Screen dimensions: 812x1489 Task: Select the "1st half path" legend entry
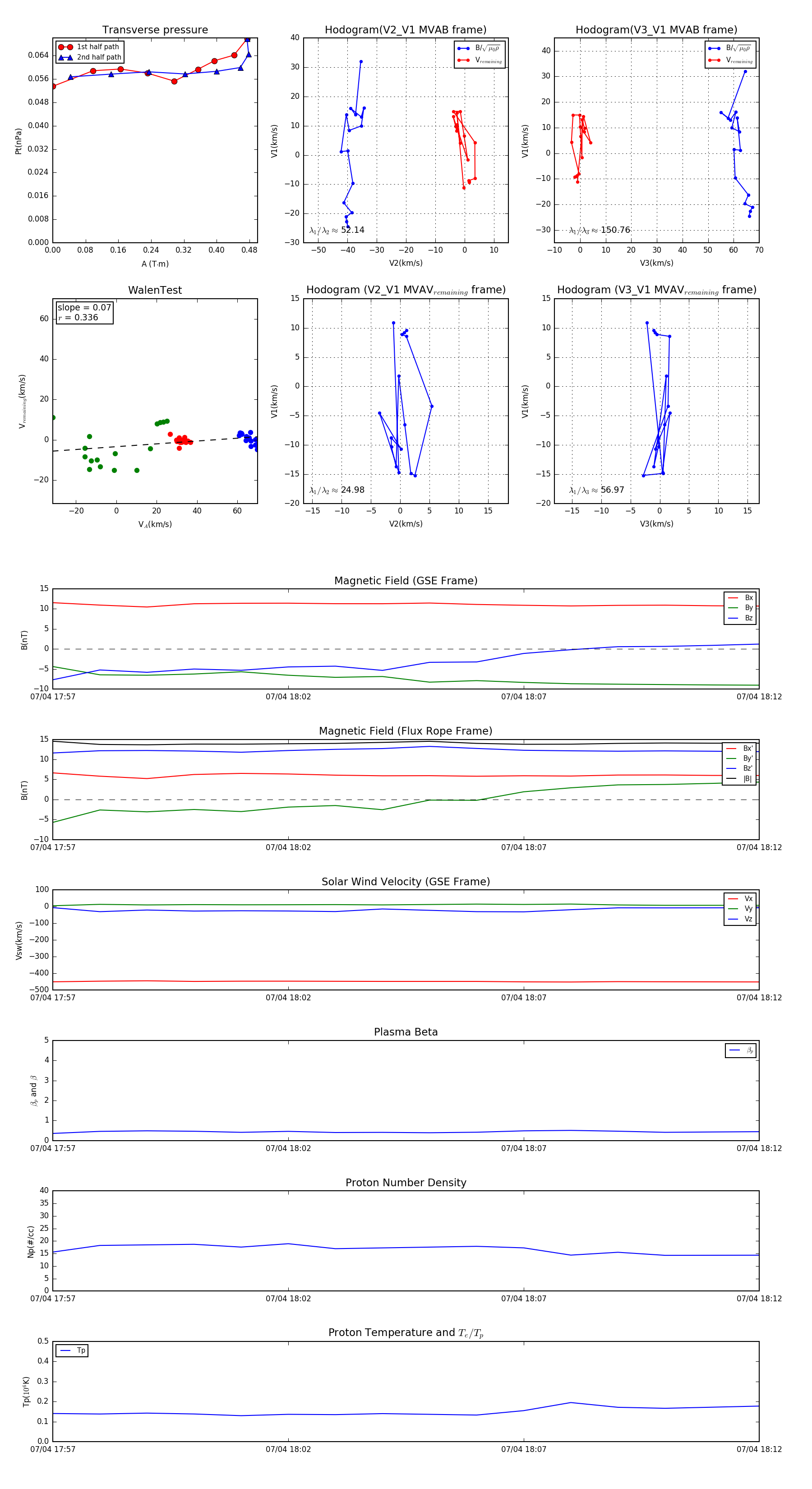[x=90, y=47]
